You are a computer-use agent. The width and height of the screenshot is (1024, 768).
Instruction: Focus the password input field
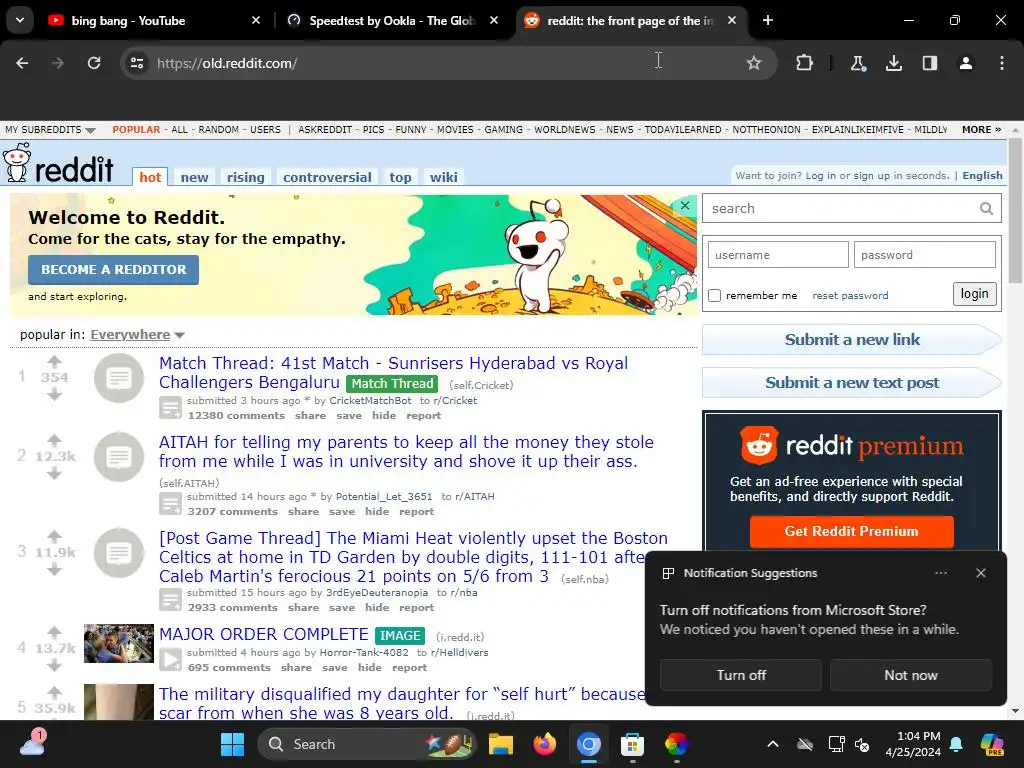(x=925, y=255)
